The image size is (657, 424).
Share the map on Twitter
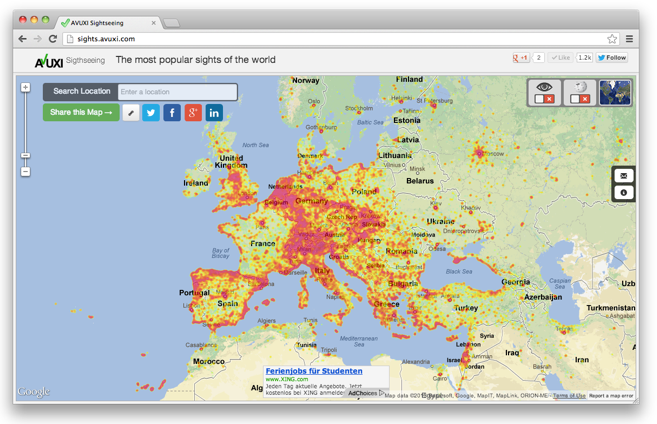coord(151,113)
